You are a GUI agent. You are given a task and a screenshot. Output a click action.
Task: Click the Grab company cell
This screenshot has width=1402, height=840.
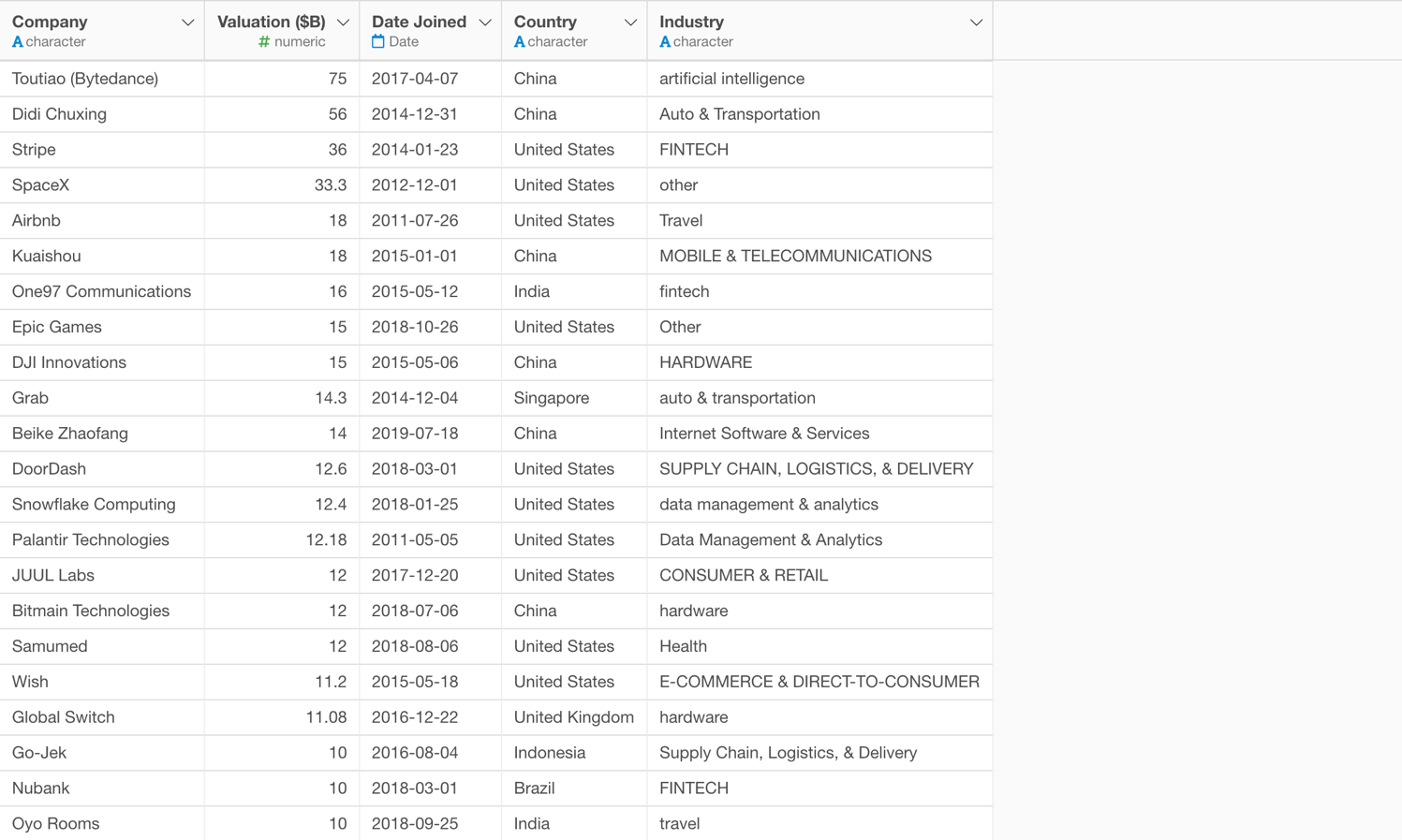[102, 398]
